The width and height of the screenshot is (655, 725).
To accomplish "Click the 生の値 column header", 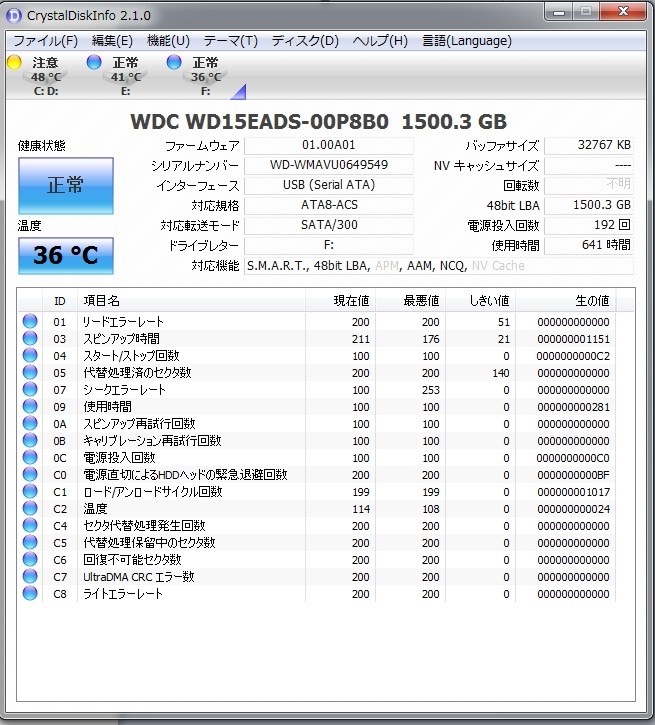I will tap(565, 301).
